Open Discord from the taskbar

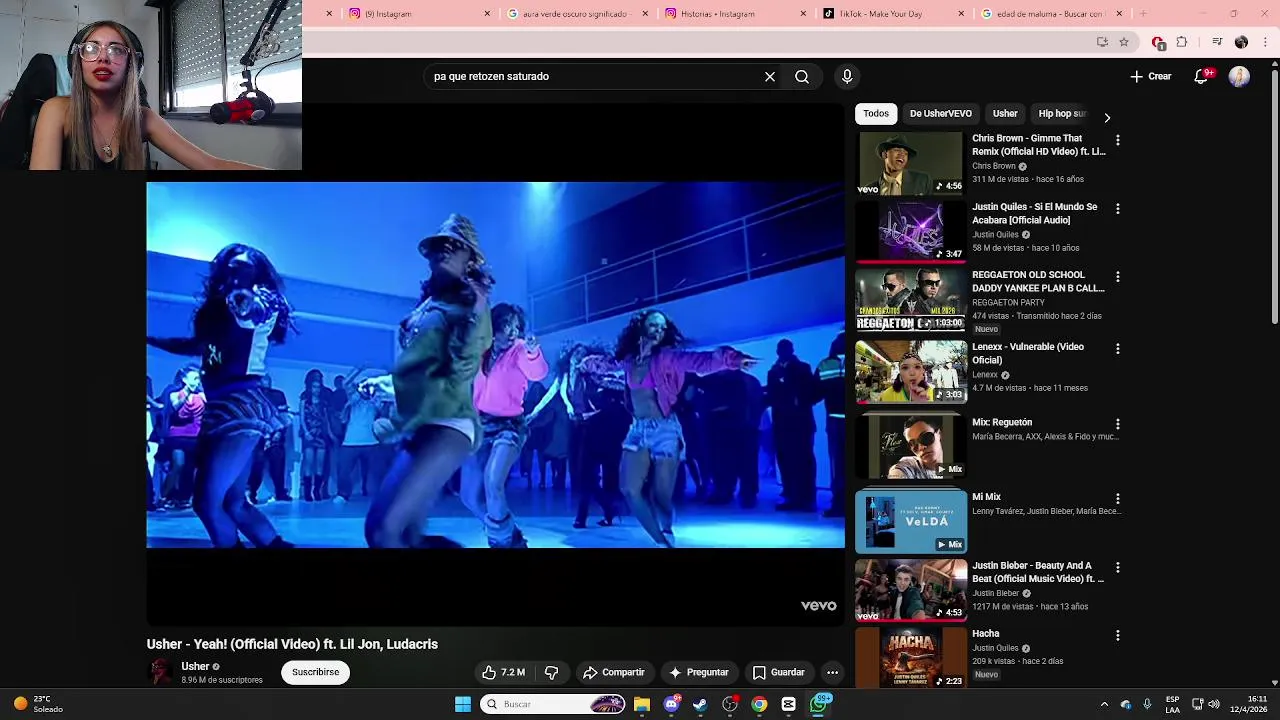pos(672,704)
